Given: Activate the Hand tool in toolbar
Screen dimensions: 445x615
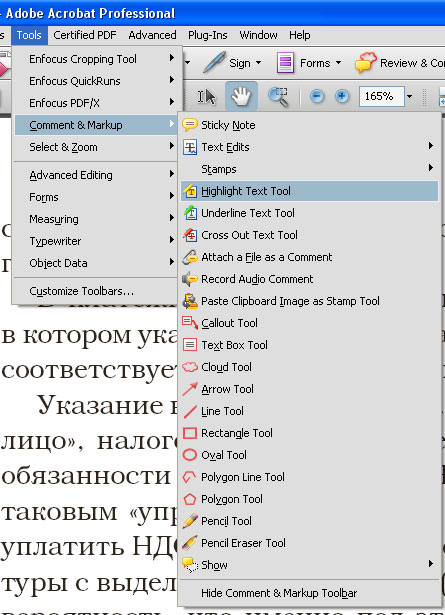Looking at the screenshot, I should 241,96.
